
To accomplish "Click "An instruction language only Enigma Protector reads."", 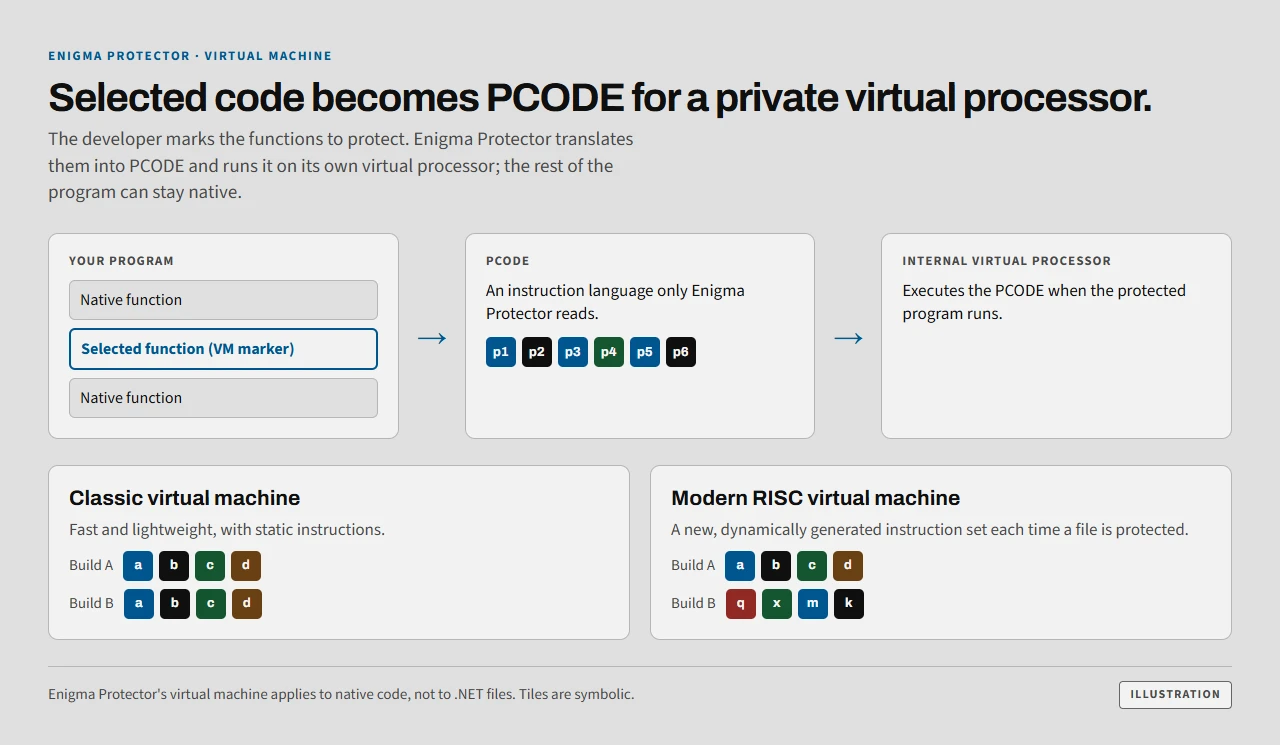I will (615, 302).
